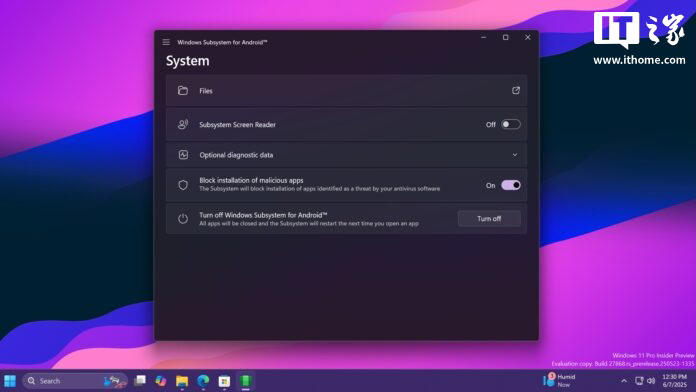Launch Copilot from the taskbar
This screenshot has width=696, height=392.
(161, 381)
